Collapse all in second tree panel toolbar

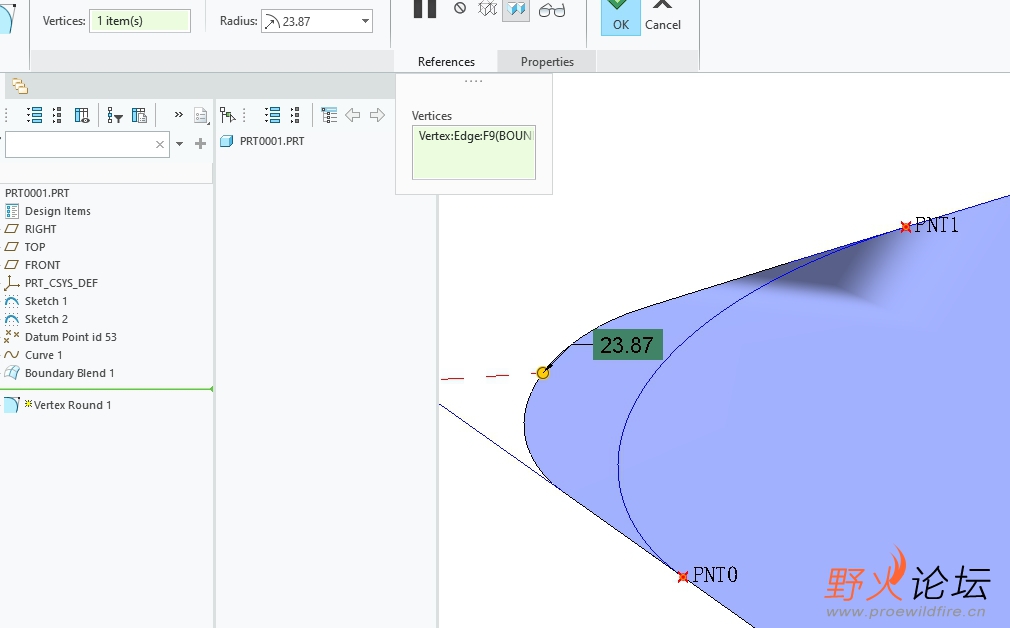coord(295,115)
